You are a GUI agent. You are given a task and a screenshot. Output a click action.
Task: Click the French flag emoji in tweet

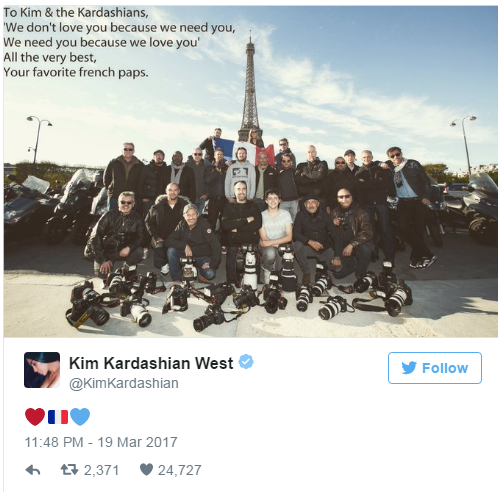[58, 417]
